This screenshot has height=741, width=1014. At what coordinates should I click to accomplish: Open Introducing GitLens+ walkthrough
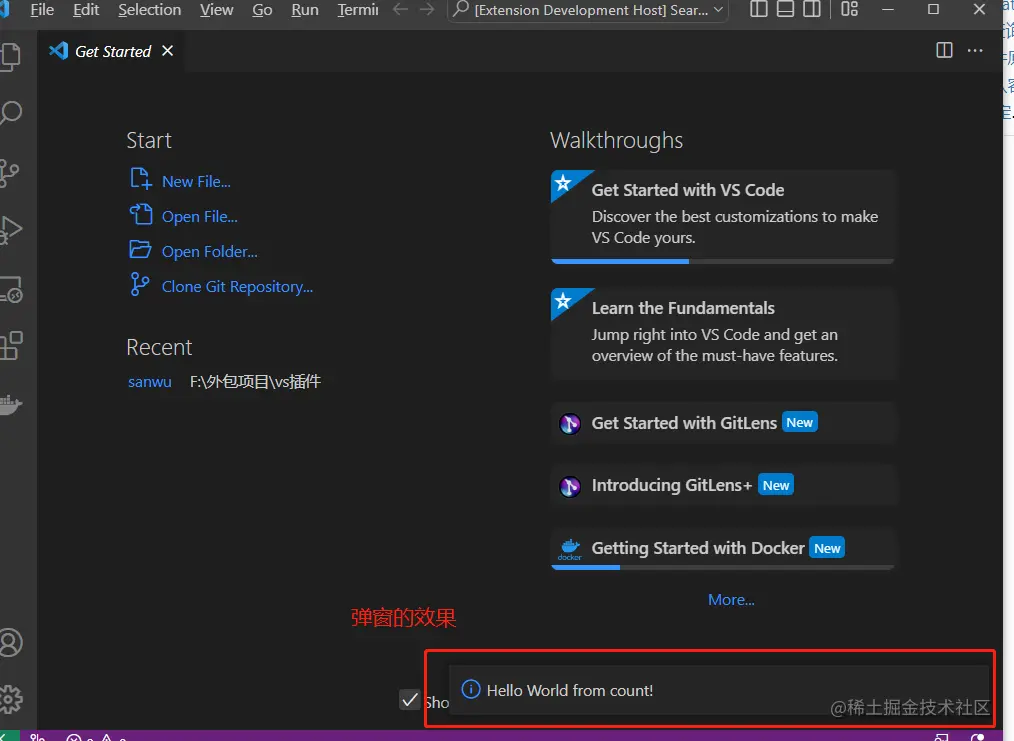point(722,486)
